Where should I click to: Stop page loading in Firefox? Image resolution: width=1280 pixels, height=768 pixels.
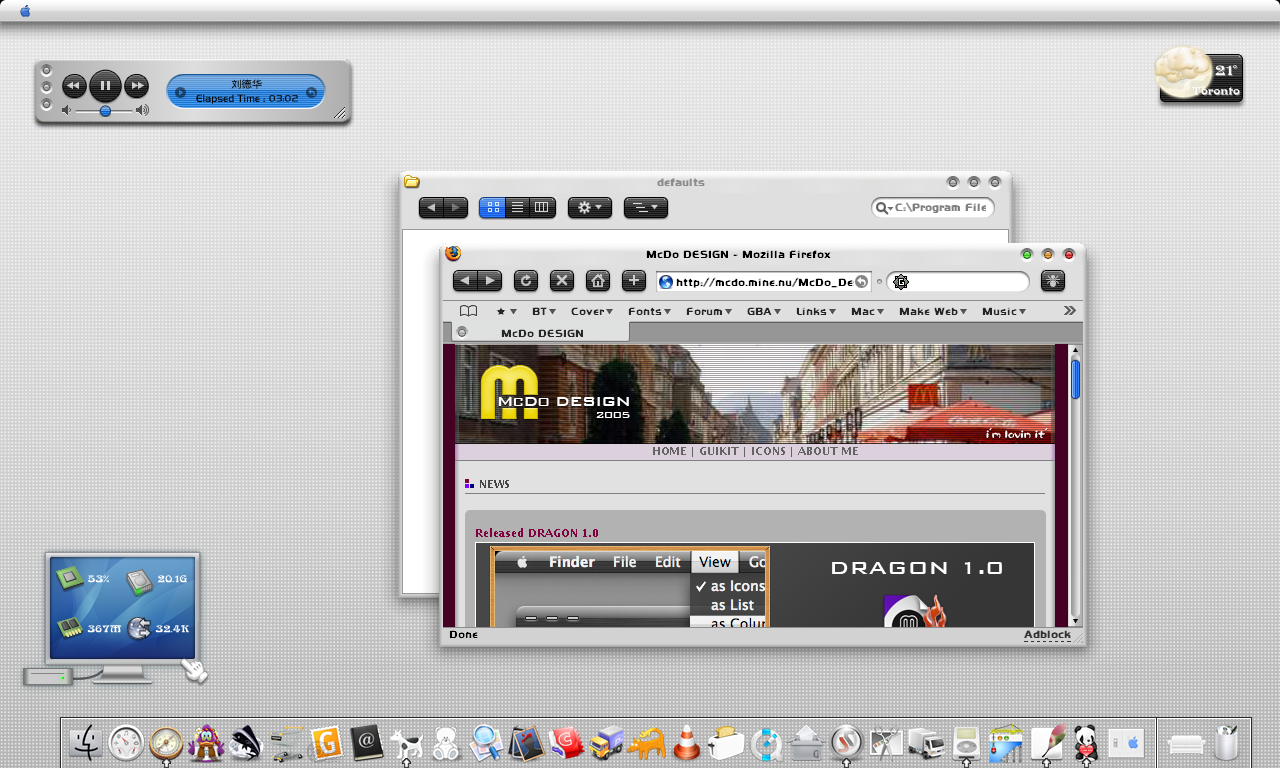[x=562, y=281]
